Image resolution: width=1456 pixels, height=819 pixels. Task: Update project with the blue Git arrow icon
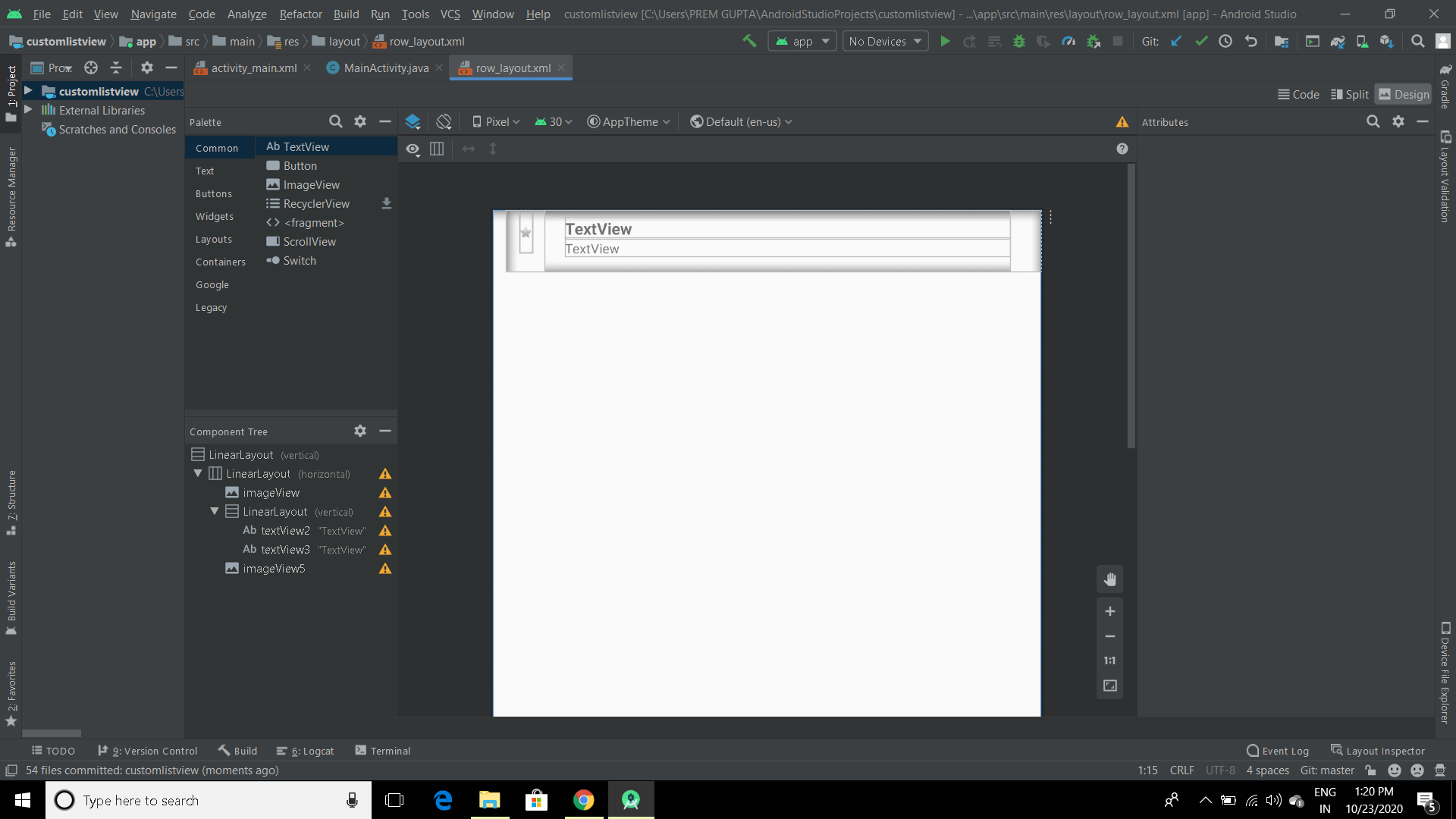click(1176, 41)
